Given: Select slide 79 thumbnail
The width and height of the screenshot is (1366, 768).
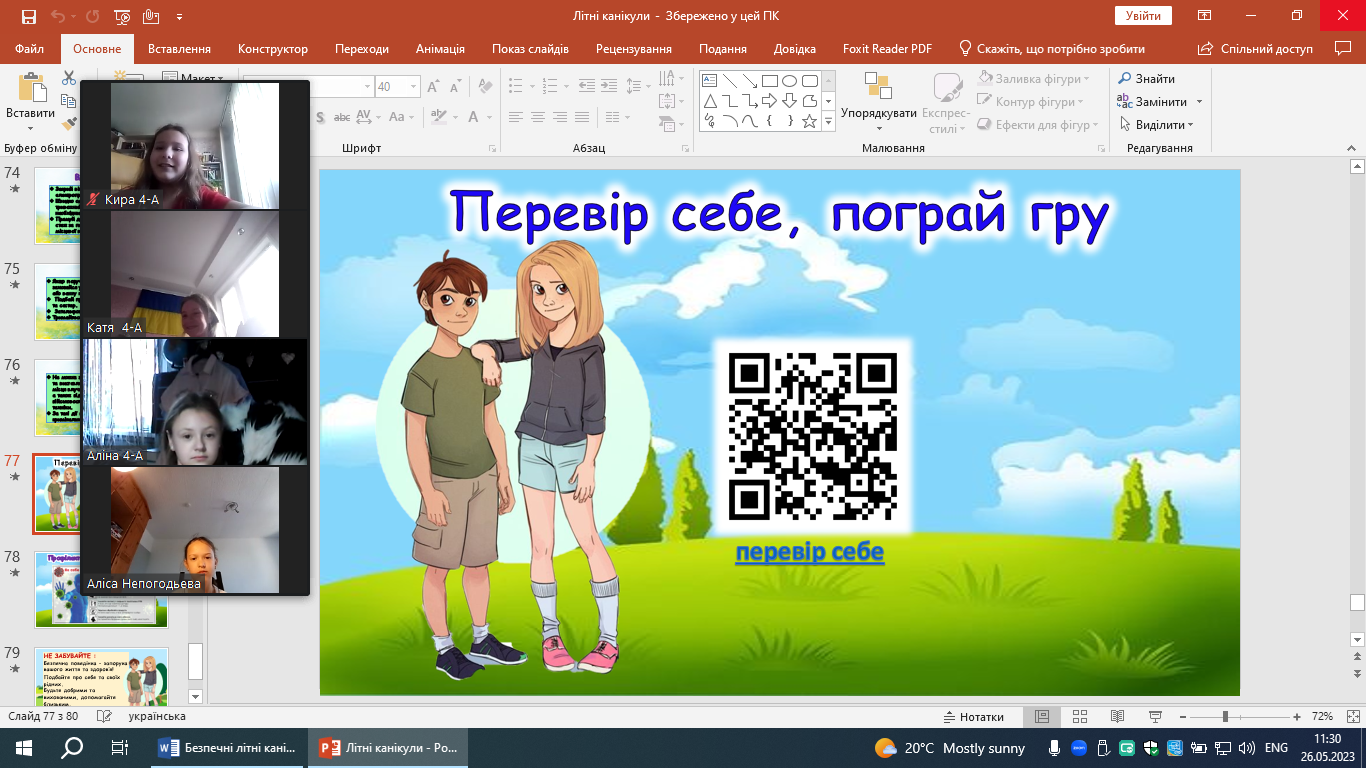Looking at the screenshot, I should pos(101,677).
